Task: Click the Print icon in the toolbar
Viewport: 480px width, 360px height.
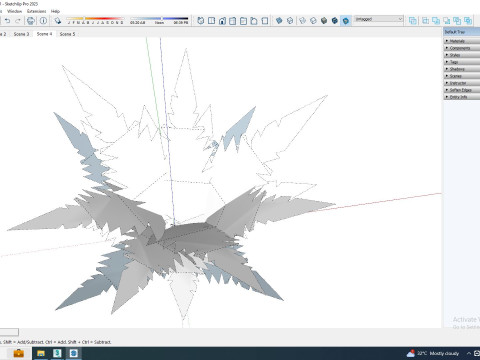Action: 31,21
